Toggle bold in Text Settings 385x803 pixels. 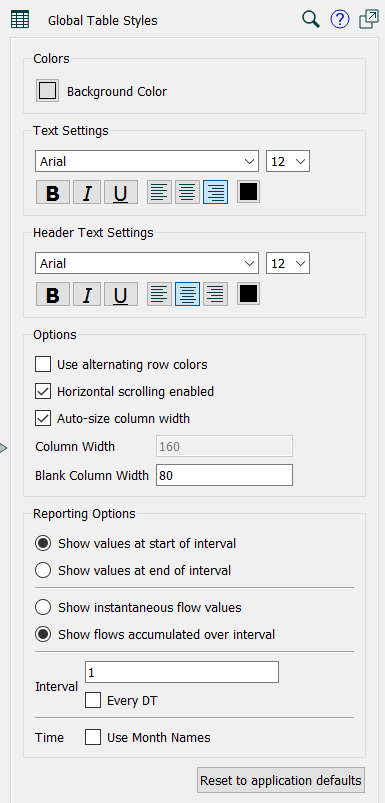[53, 192]
